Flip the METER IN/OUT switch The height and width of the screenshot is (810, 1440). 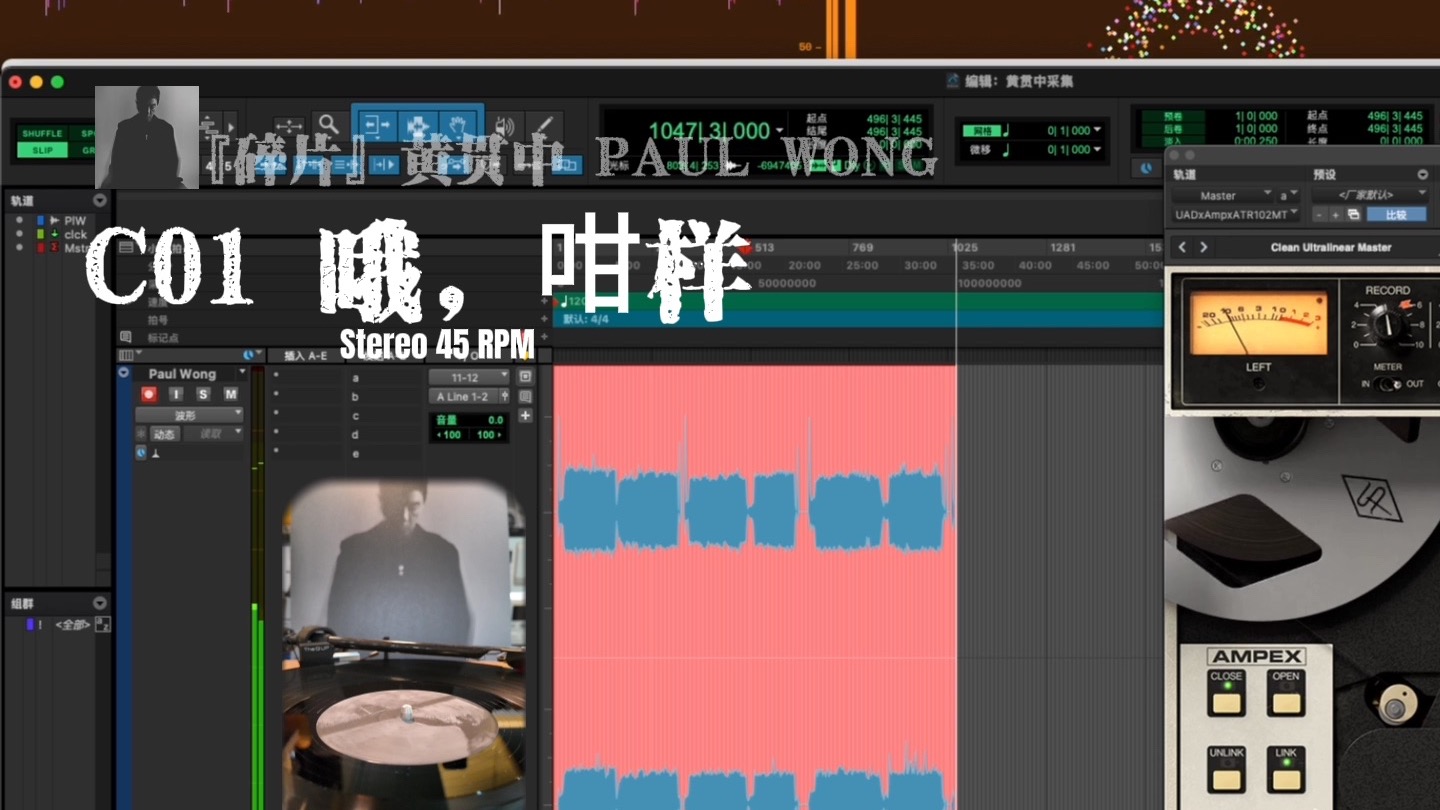click(x=1387, y=384)
